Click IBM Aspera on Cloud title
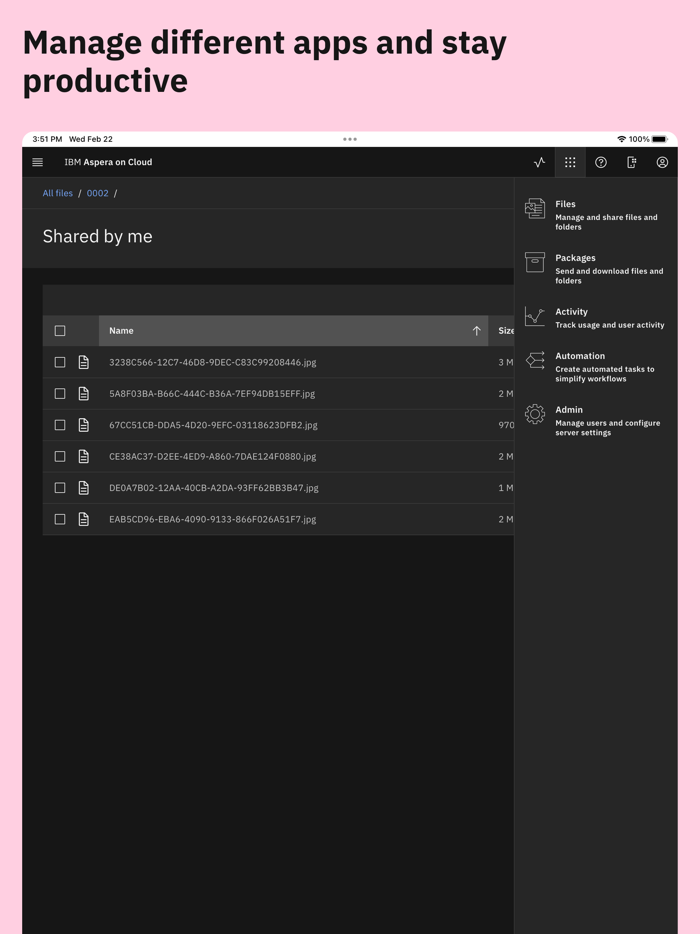Screen dimensions: 700x934 [108, 162]
